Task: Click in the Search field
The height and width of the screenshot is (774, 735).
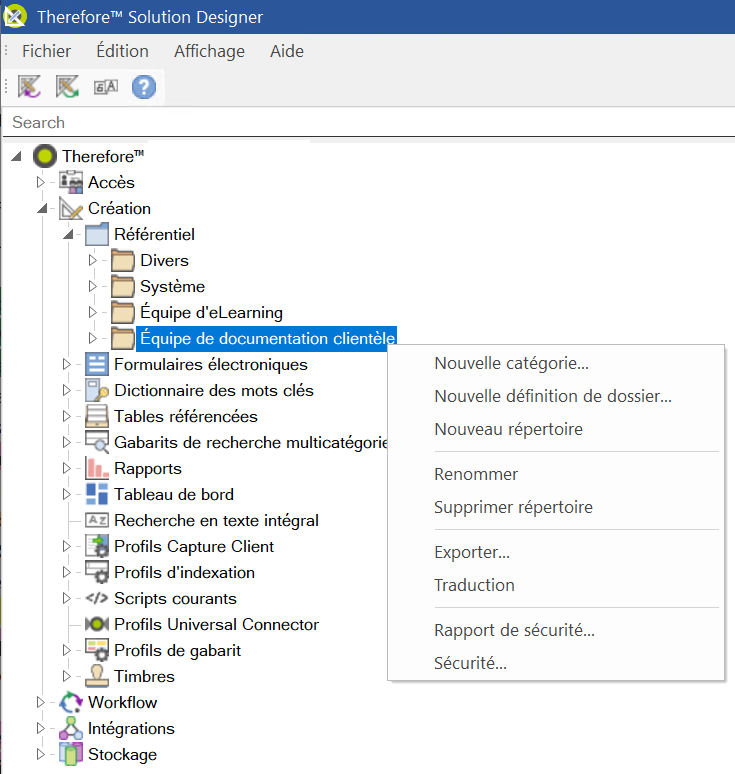Action: (x=368, y=122)
